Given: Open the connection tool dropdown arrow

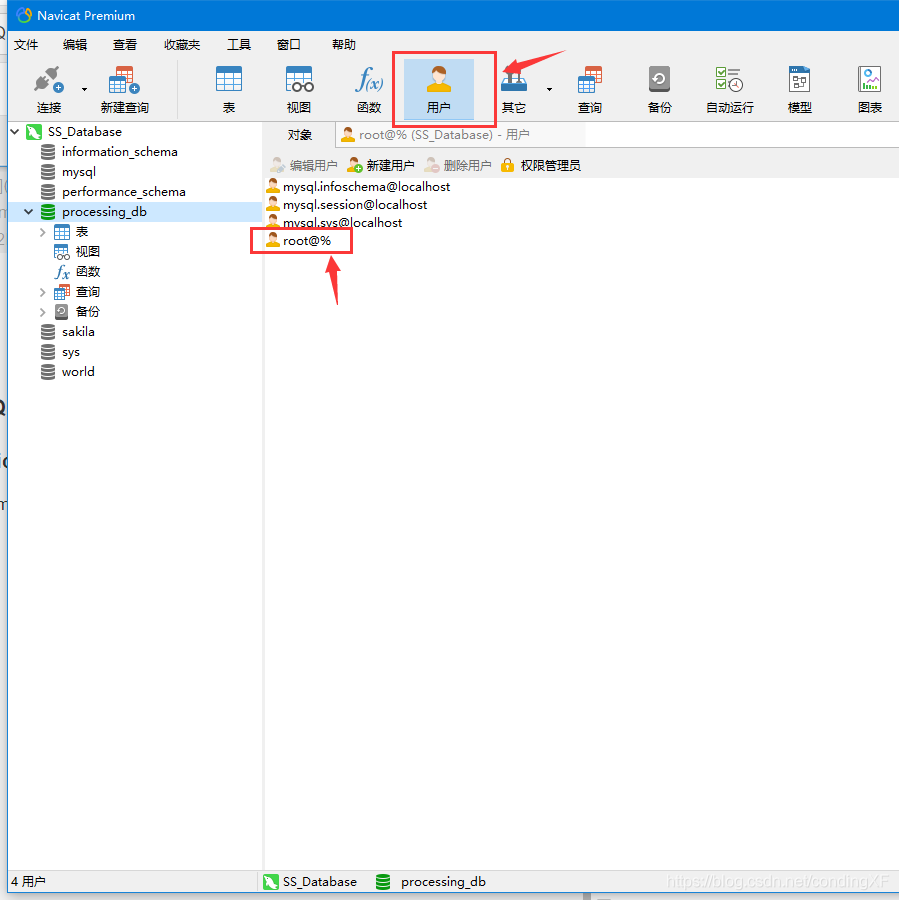Looking at the screenshot, I should tap(84, 90).
